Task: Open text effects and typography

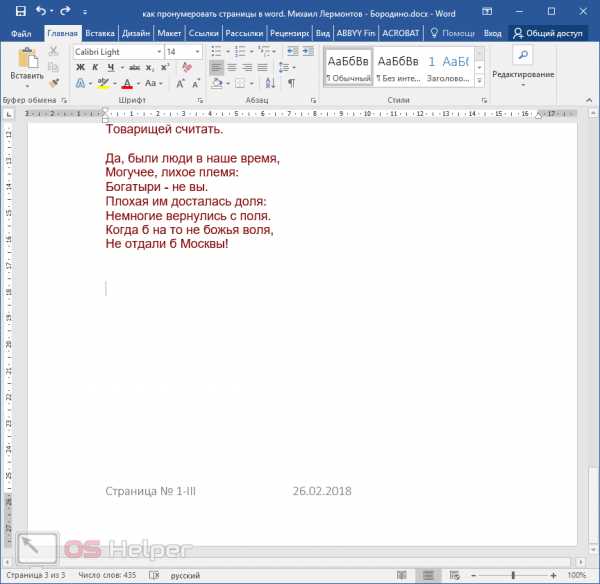Action: 80,83
